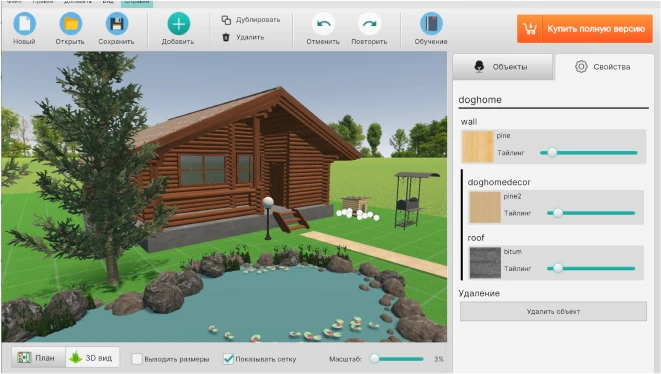The width and height of the screenshot is (661, 374).
Task: Select the bitum roof texture thumbnail
Action: pyautogui.click(x=485, y=263)
